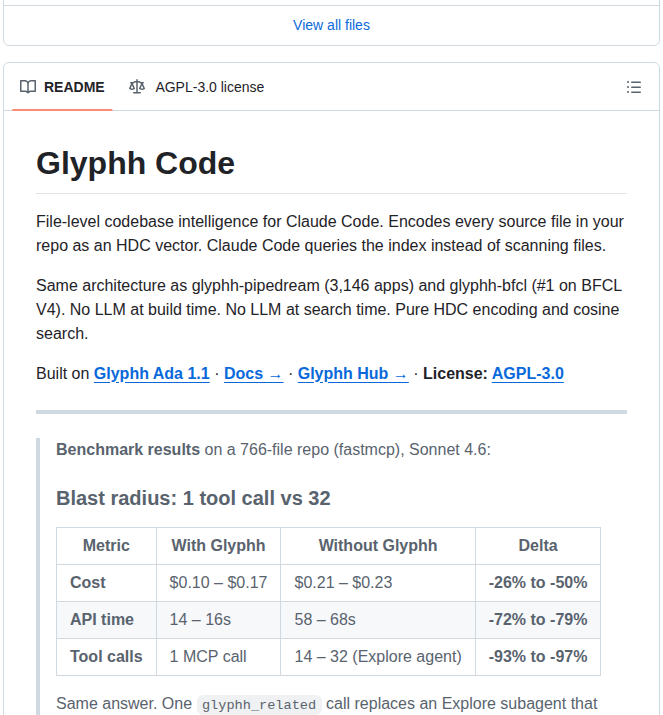Click the 14 – 16s cell
The width and height of the screenshot is (663, 715).
218,620
